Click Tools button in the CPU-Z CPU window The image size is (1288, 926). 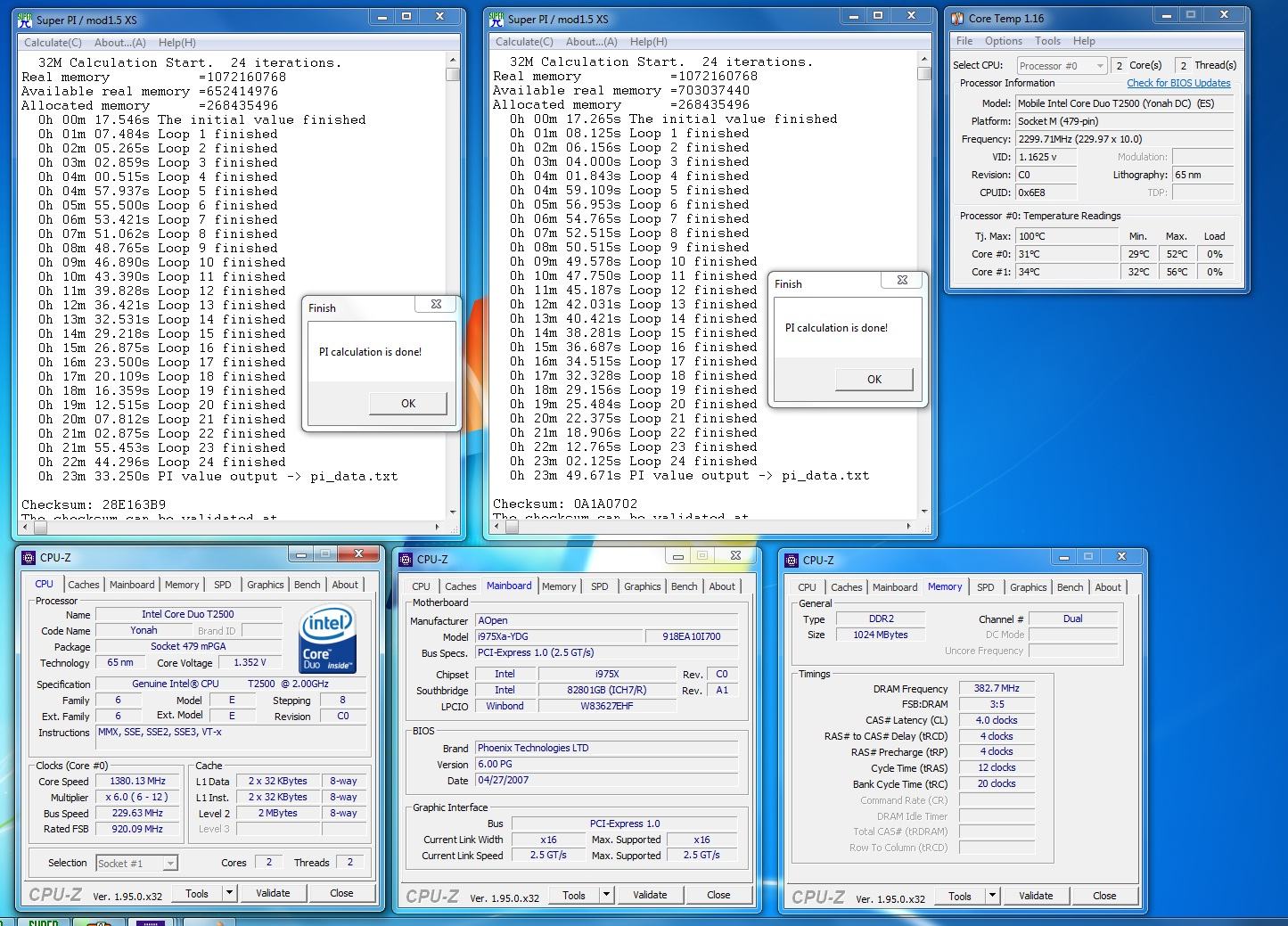coord(197,893)
